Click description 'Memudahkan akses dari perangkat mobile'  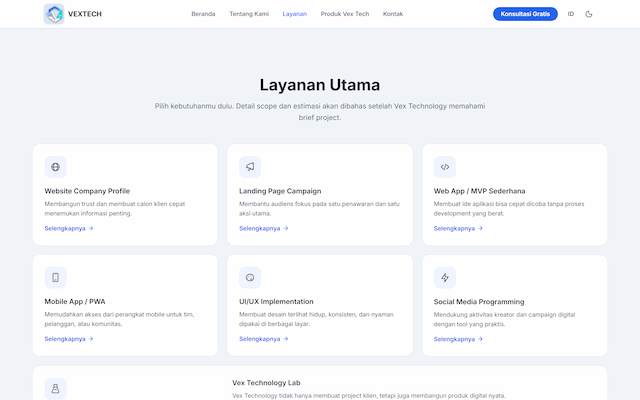tap(119, 319)
